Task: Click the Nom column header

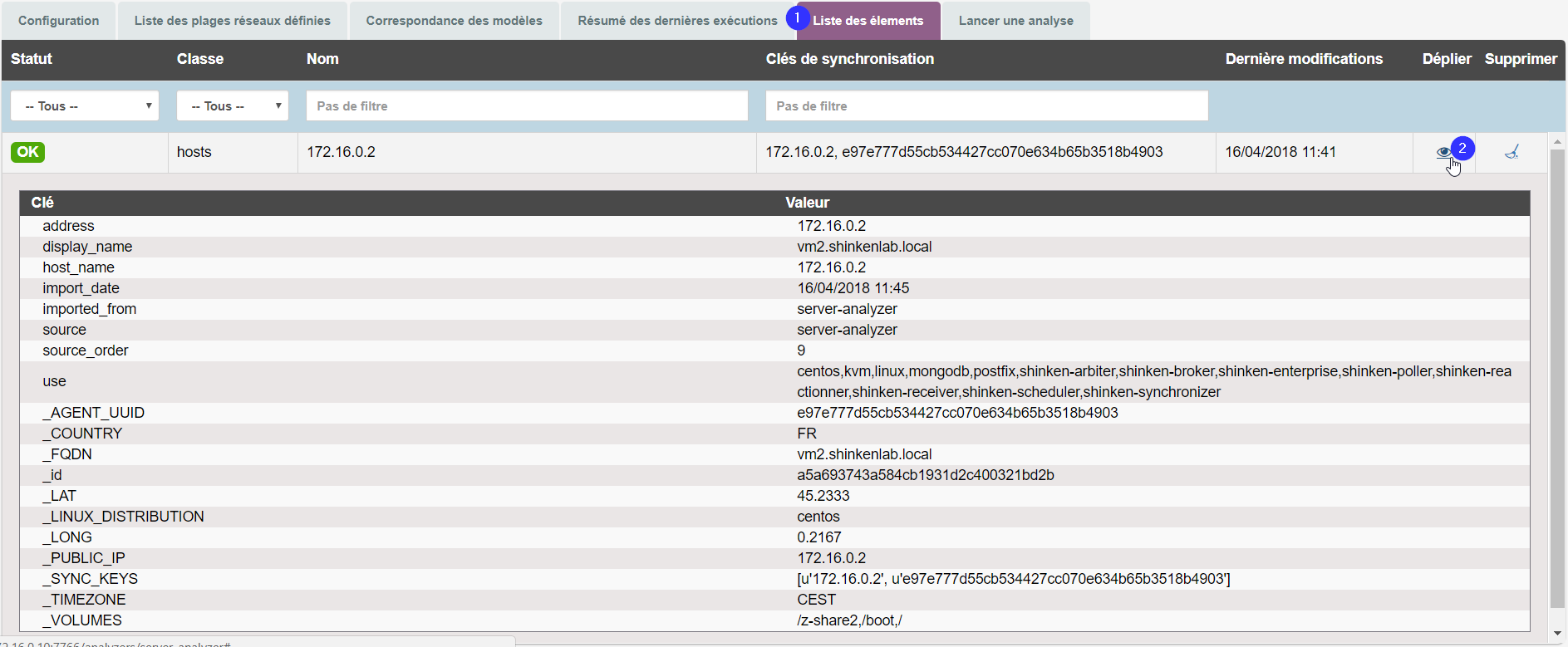Action: click(322, 59)
